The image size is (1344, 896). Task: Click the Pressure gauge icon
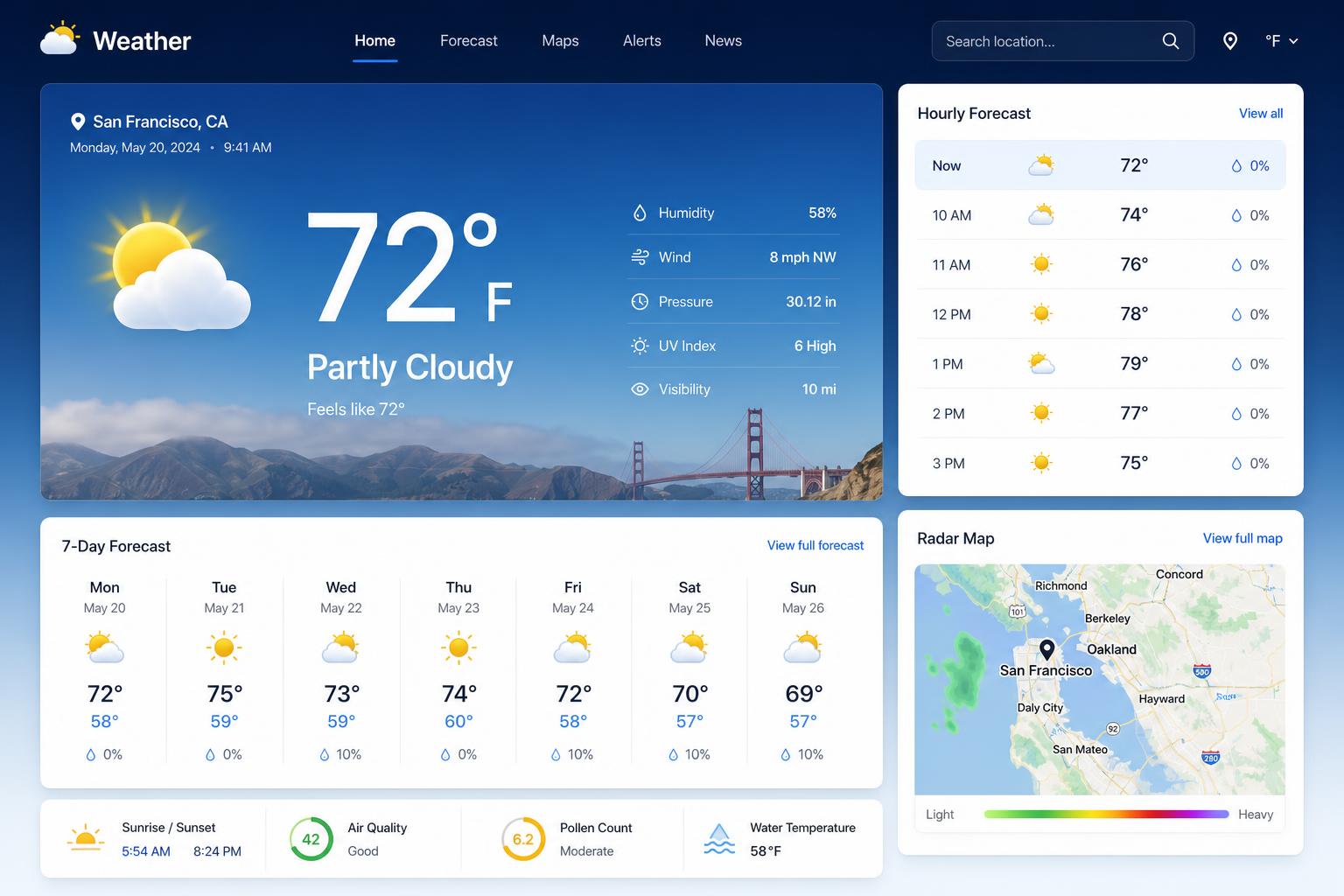[x=640, y=302]
